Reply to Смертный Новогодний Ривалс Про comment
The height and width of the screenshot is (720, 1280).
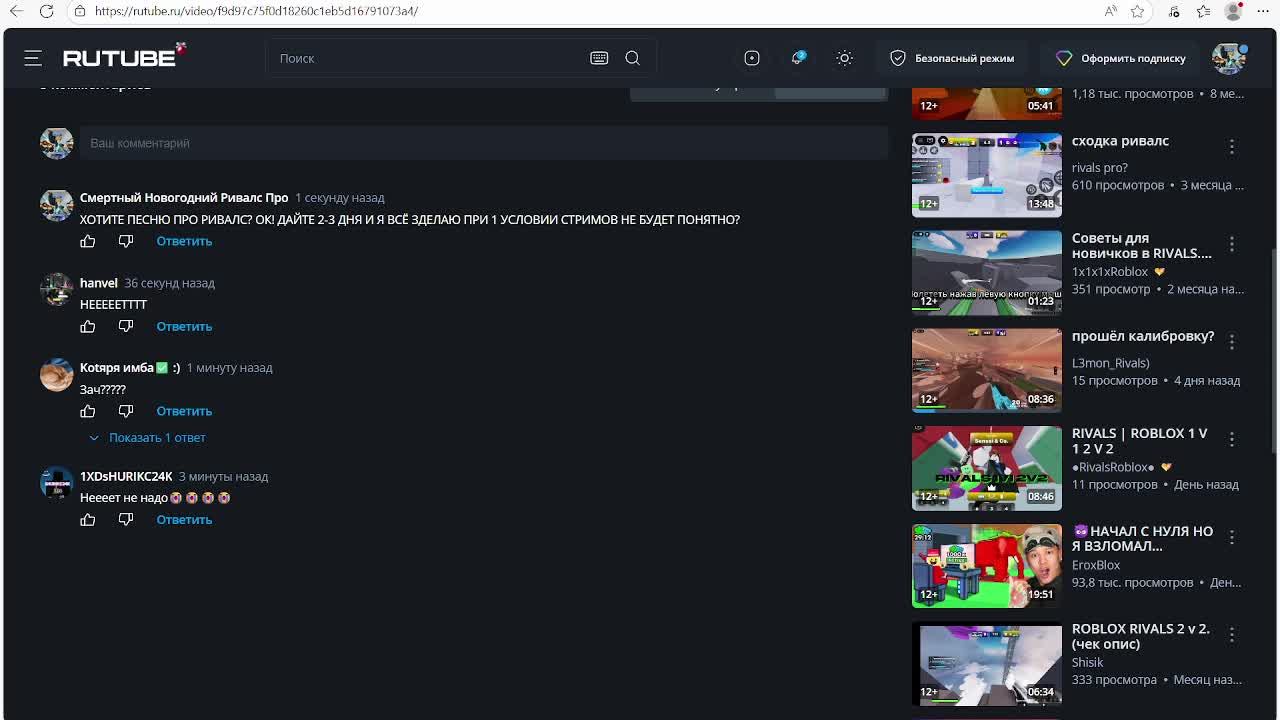pos(184,241)
